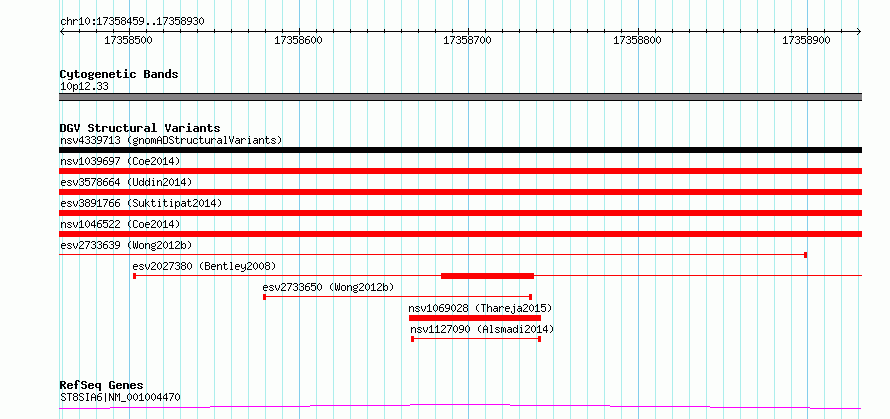Click the chr10:17358459..17358930 coordinate label

[x=132, y=22]
